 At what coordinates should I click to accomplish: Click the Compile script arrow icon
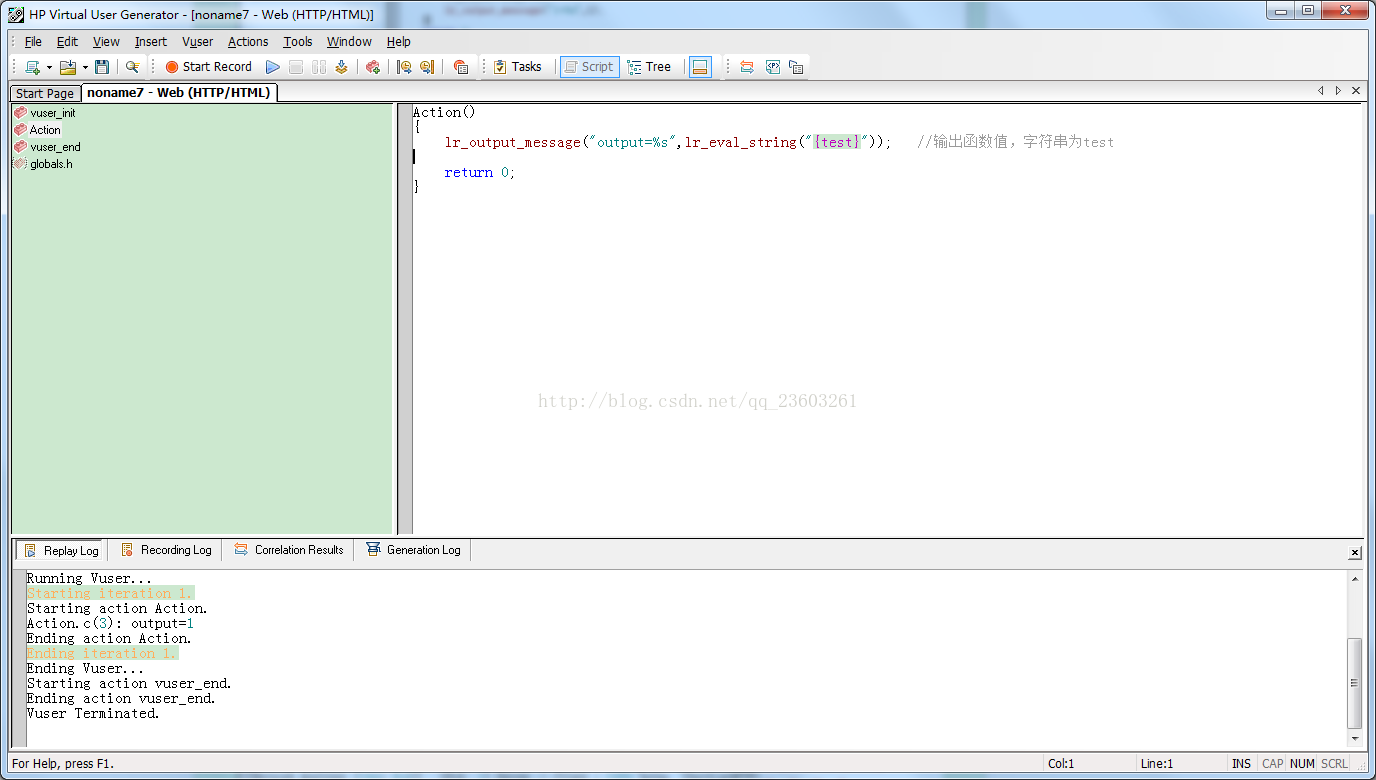point(342,67)
